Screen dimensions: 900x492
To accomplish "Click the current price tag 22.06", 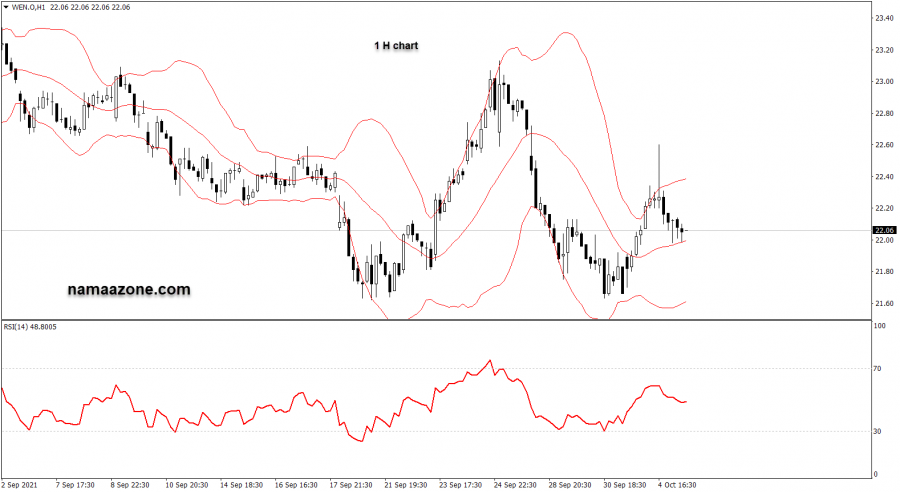I will 885,231.
